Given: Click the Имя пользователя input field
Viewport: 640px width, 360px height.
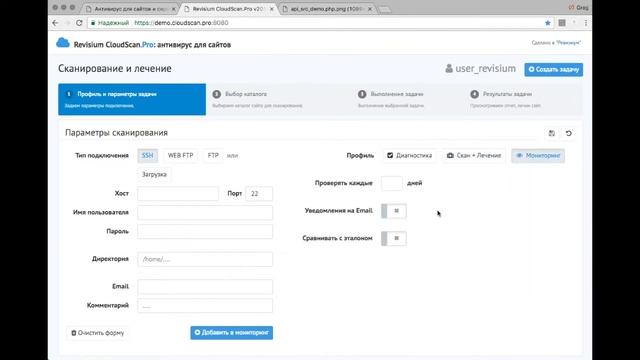Looking at the screenshot, I should (205, 213).
